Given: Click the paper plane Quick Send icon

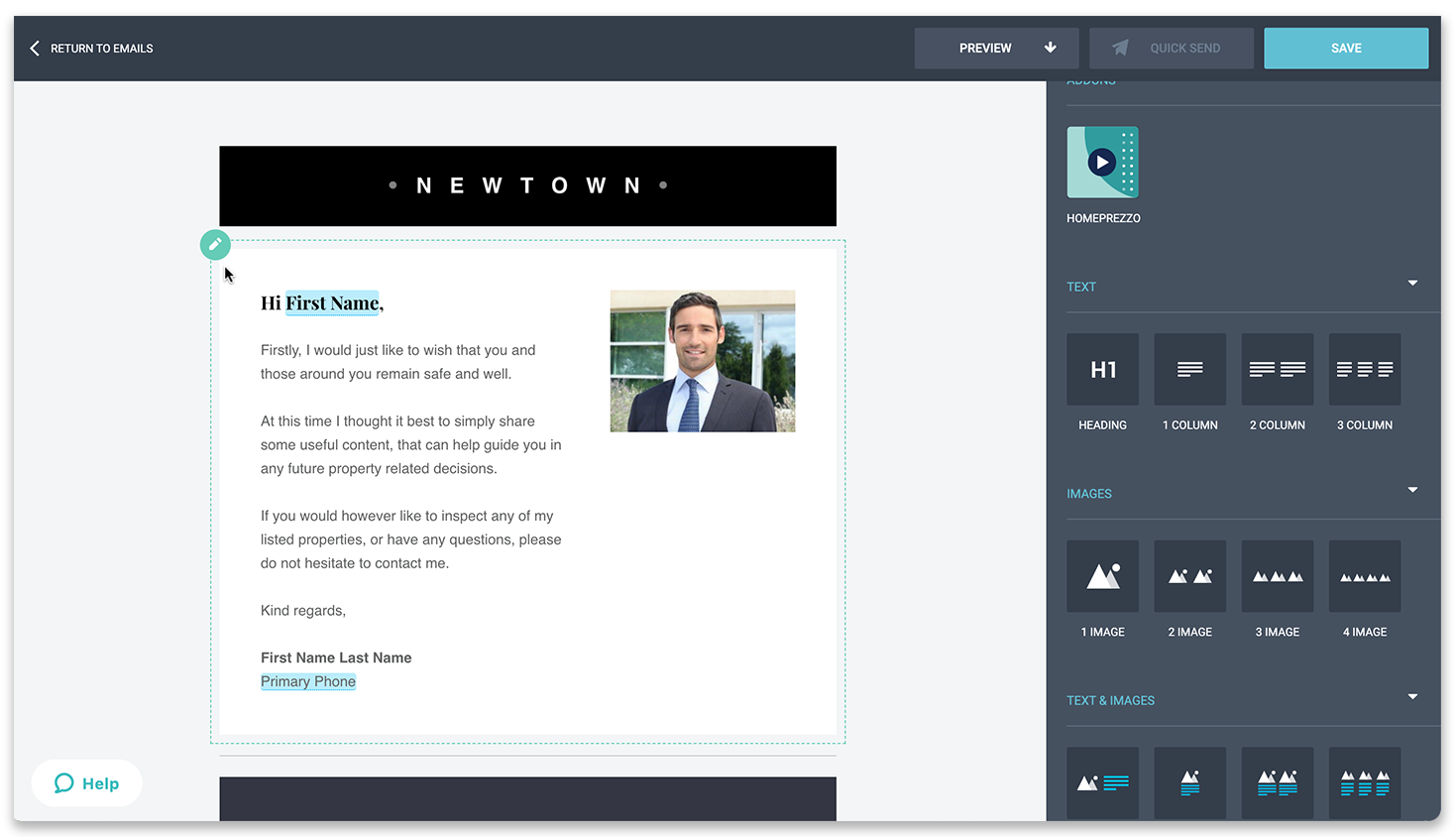Looking at the screenshot, I should (x=1120, y=48).
